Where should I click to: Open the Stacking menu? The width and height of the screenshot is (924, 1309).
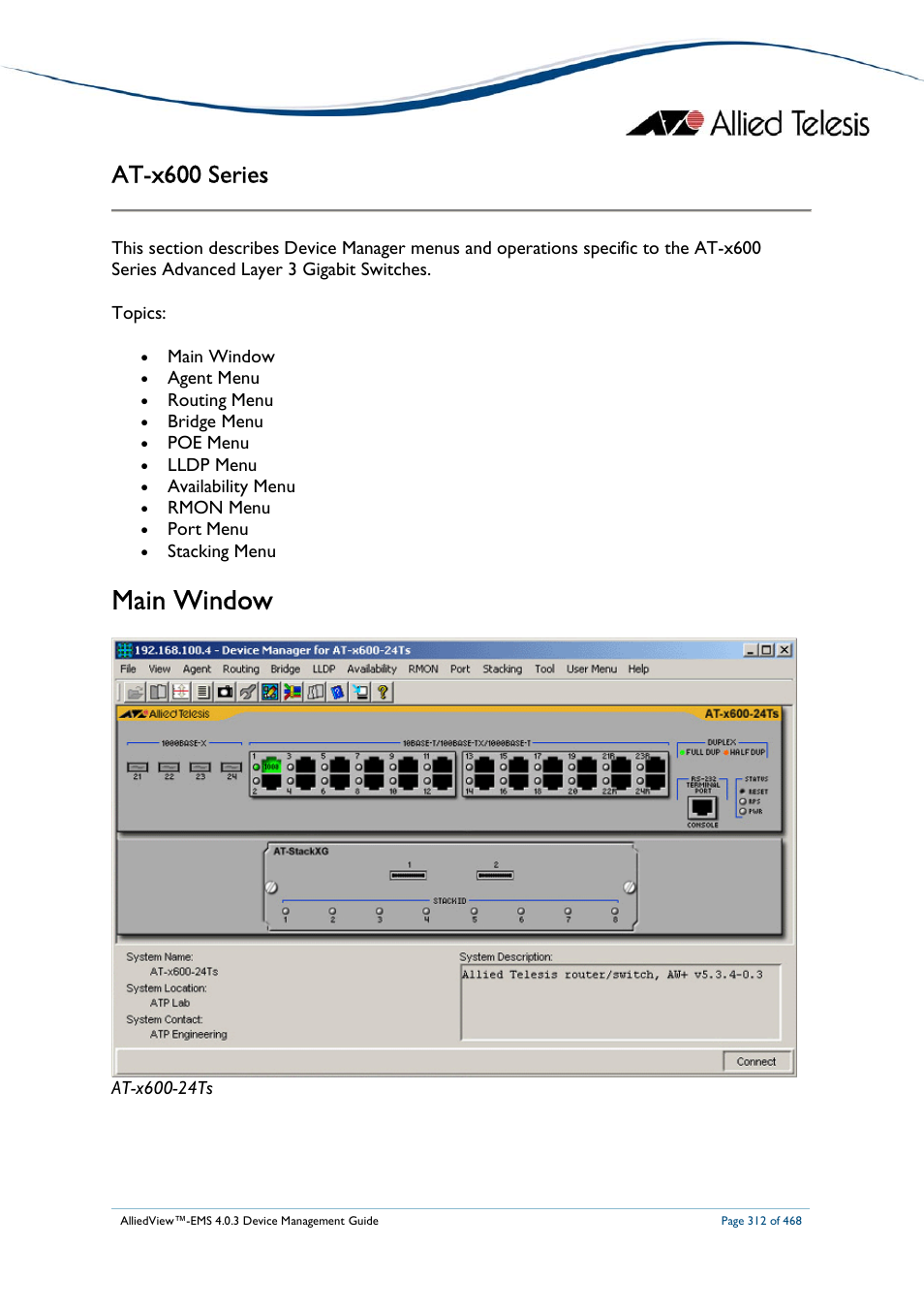pyautogui.click(x=503, y=670)
